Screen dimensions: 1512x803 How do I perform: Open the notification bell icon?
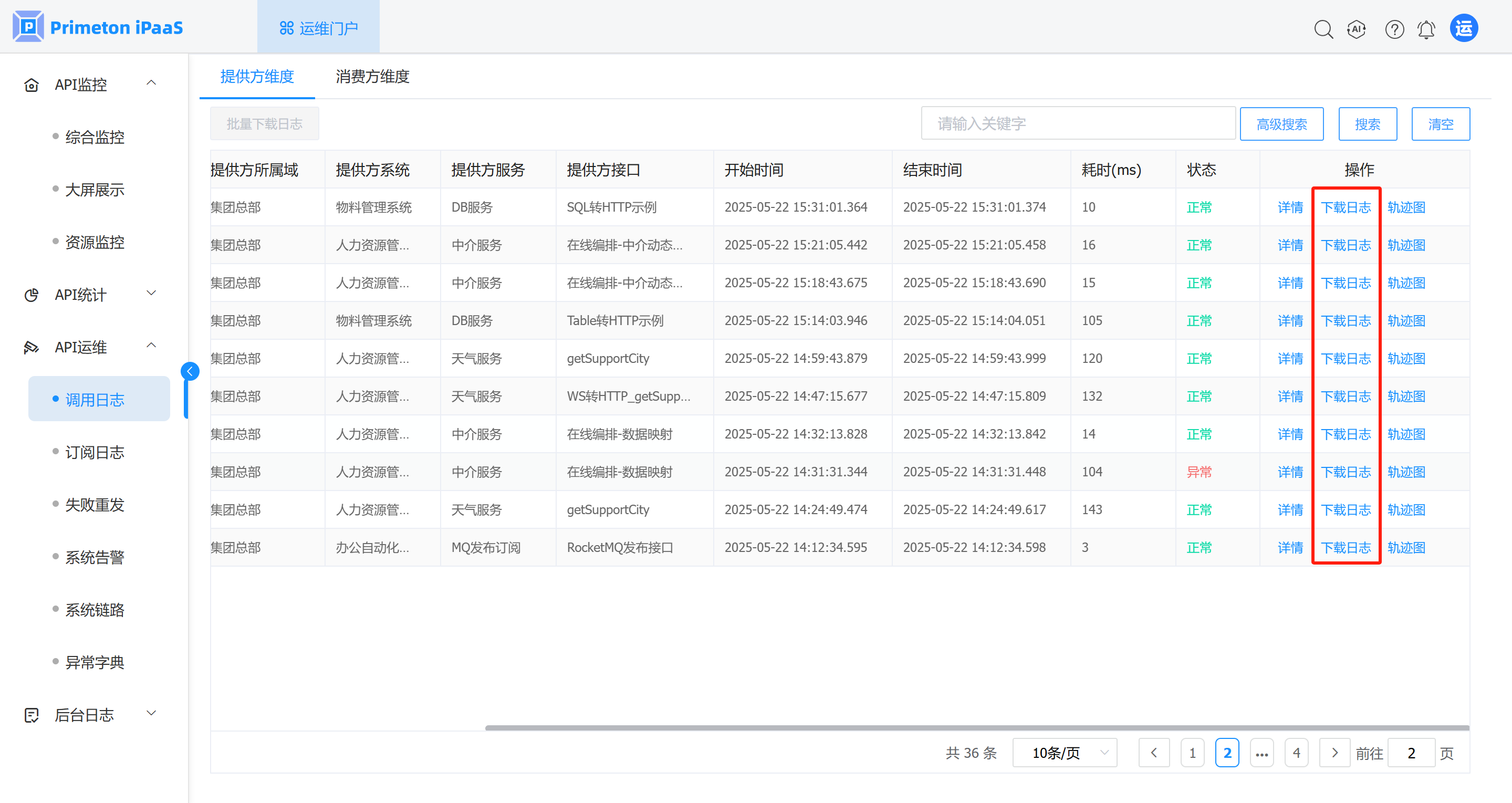pyautogui.click(x=1426, y=29)
